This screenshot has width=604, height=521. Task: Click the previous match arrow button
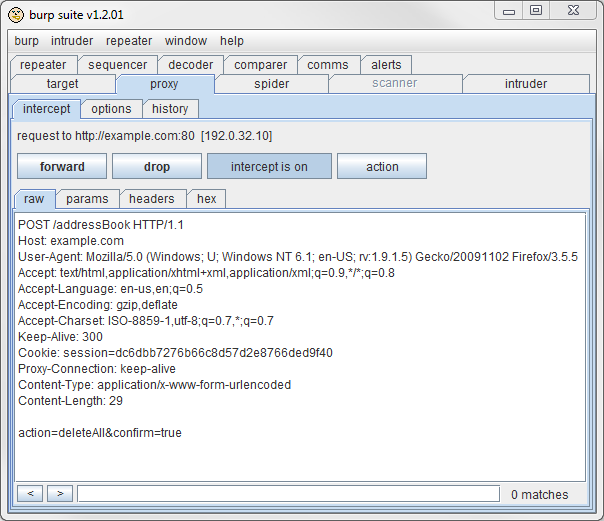click(x=30, y=493)
